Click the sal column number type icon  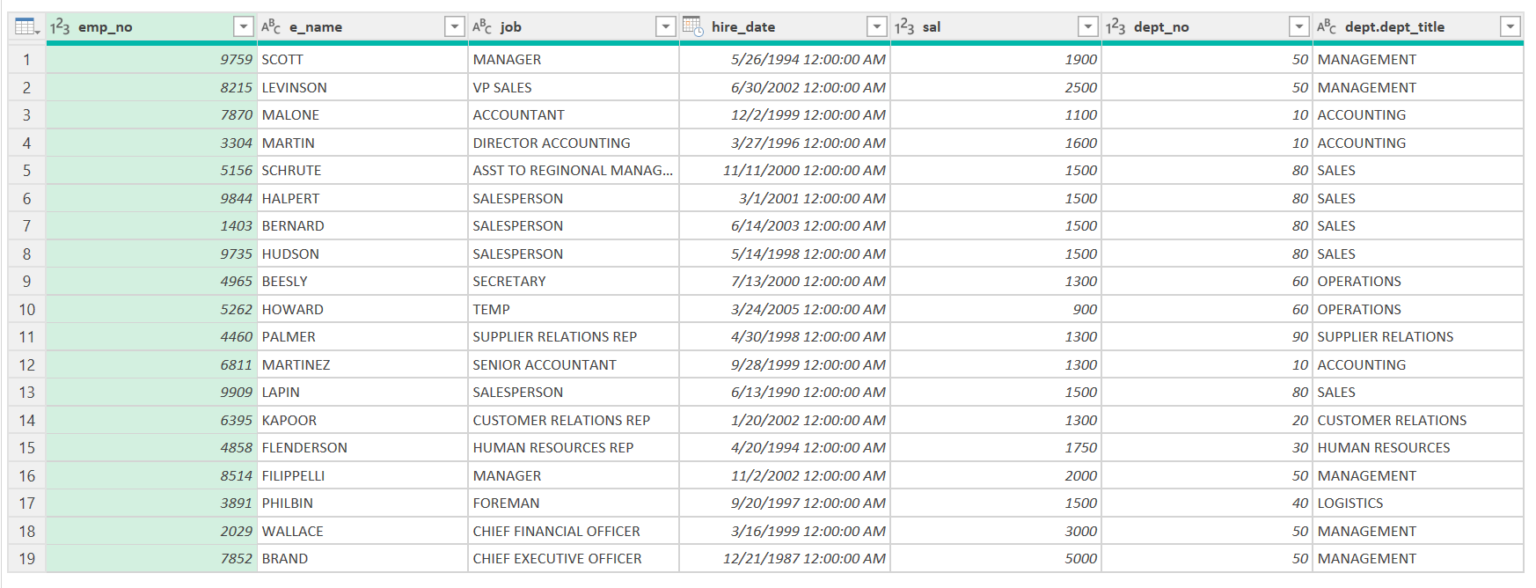(904, 27)
